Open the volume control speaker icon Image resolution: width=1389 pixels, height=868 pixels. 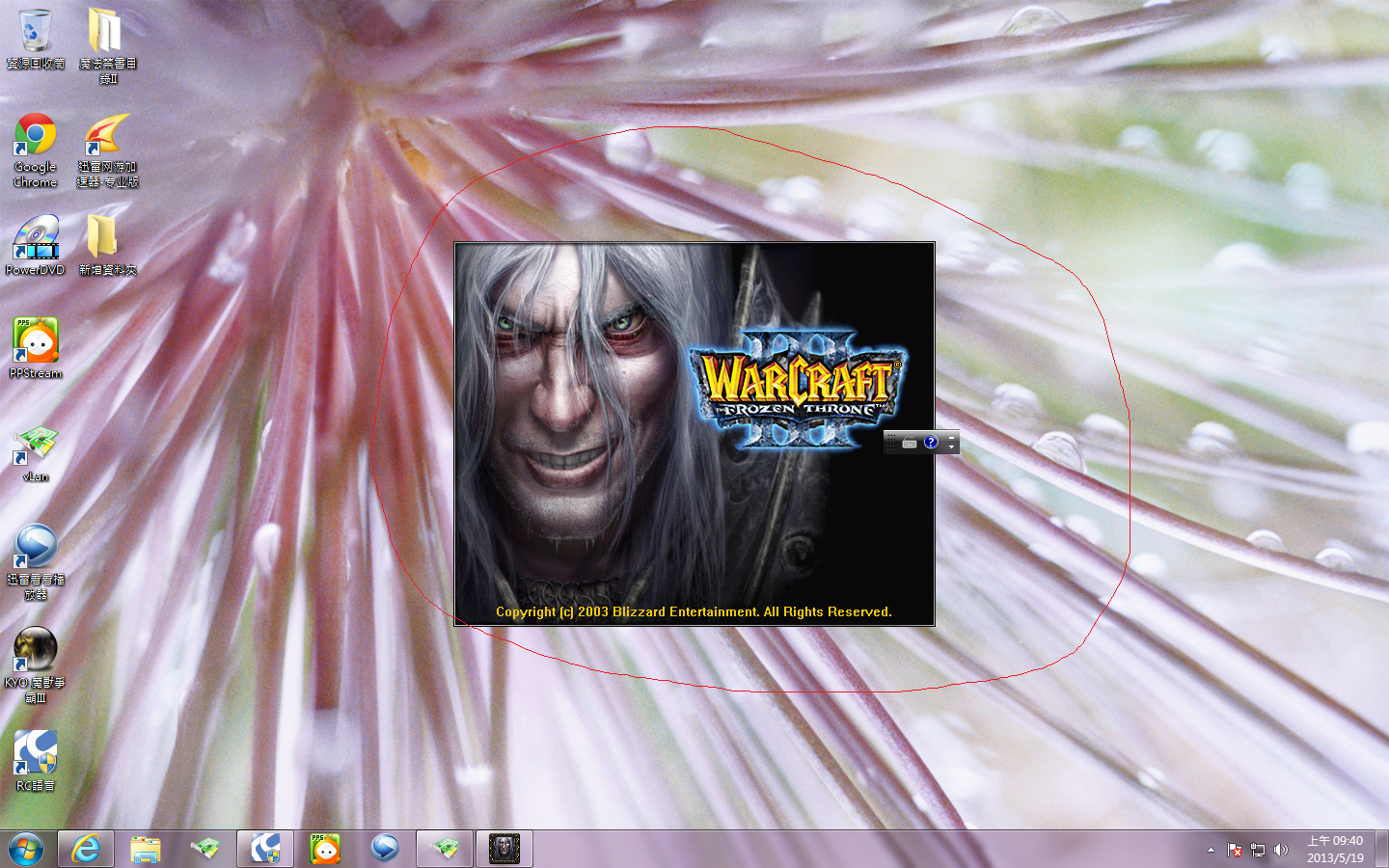(1281, 850)
